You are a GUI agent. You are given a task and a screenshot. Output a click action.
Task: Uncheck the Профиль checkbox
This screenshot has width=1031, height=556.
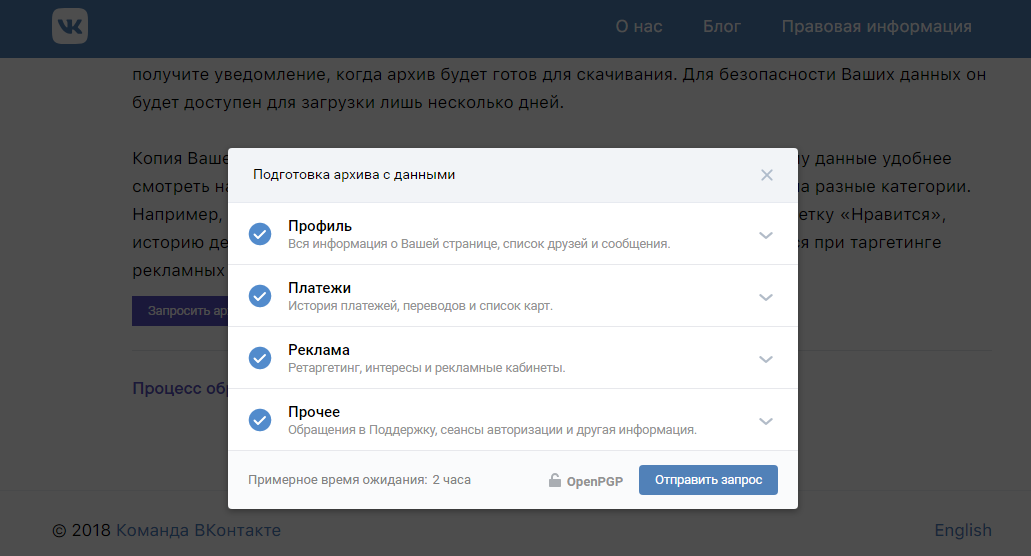pos(260,234)
